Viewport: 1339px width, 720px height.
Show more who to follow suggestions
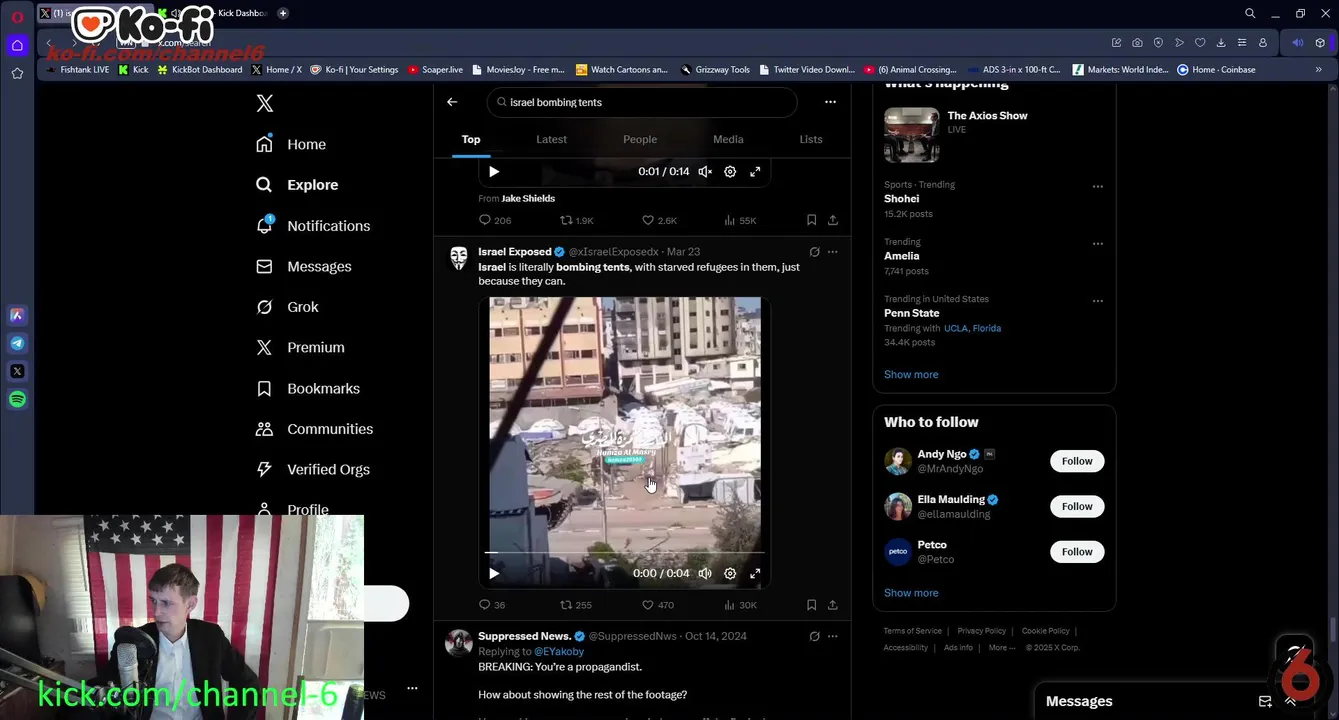point(911,593)
